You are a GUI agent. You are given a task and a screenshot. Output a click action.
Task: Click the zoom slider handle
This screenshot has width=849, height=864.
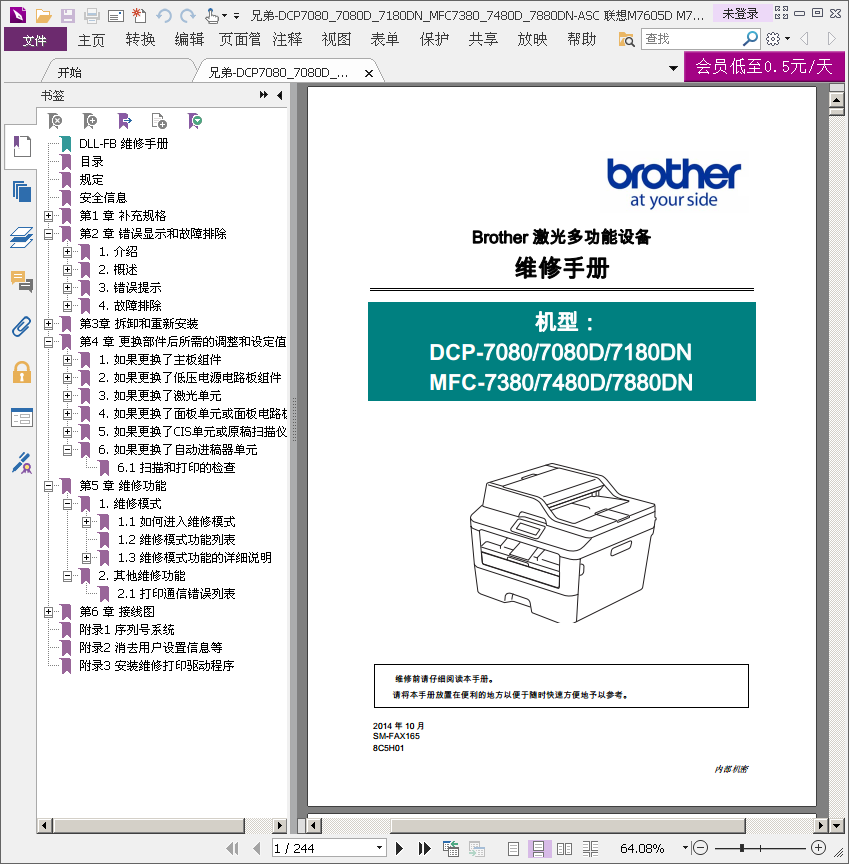pos(742,847)
